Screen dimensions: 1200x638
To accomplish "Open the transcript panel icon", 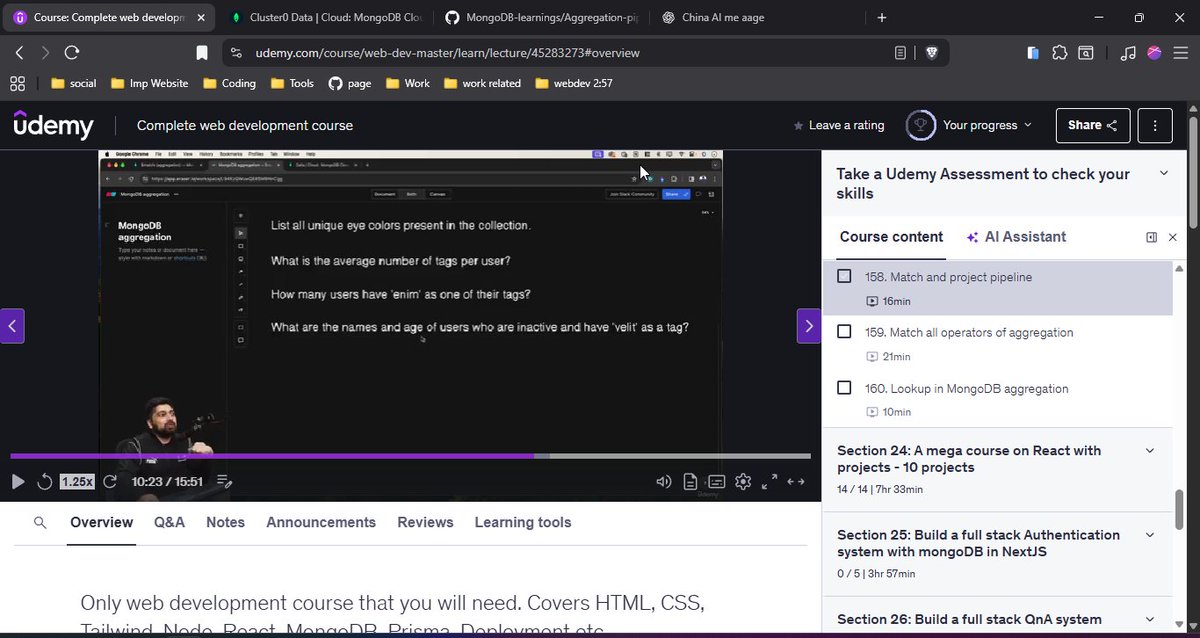I will point(690,482).
